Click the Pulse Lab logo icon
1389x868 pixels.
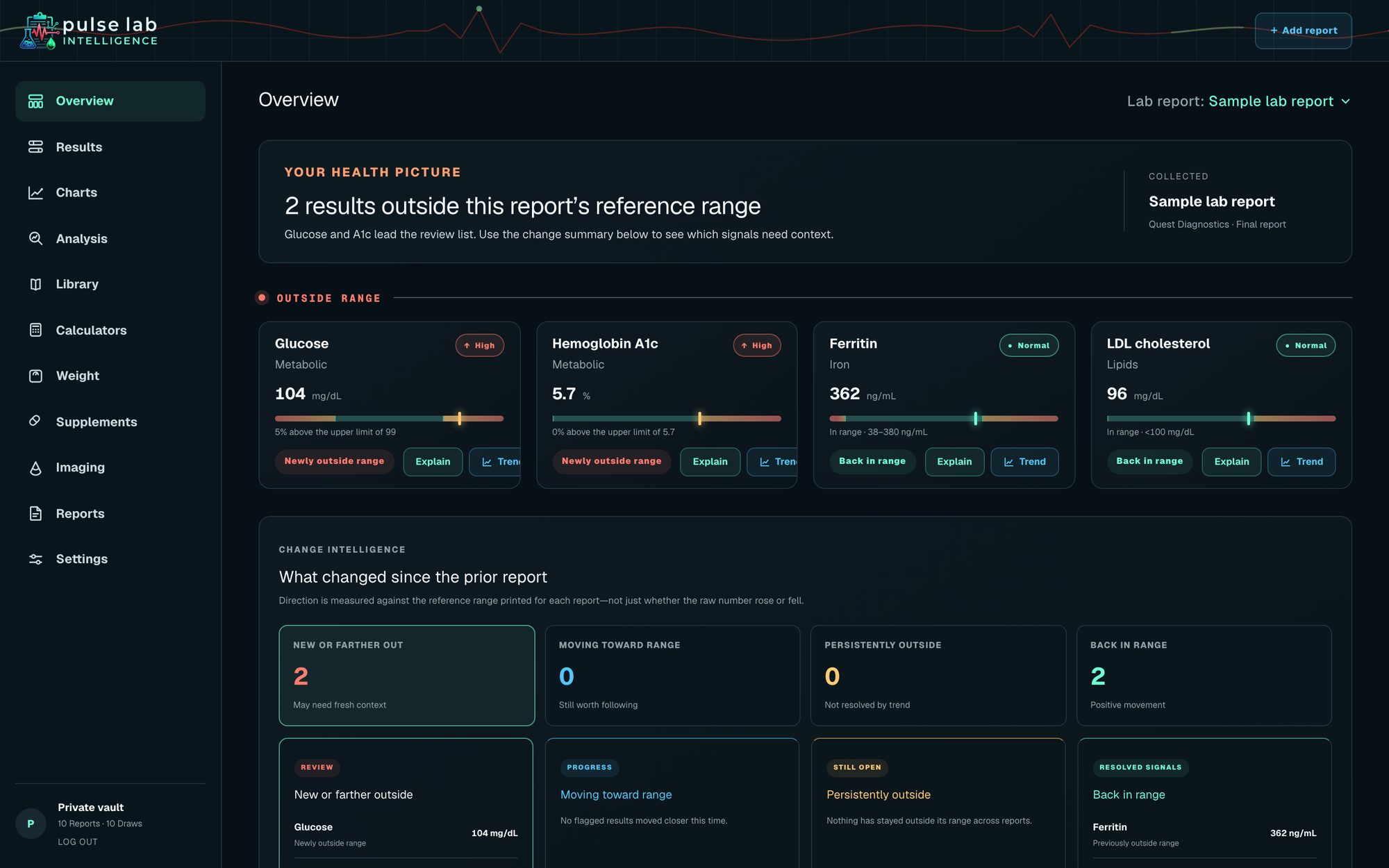(39, 31)
